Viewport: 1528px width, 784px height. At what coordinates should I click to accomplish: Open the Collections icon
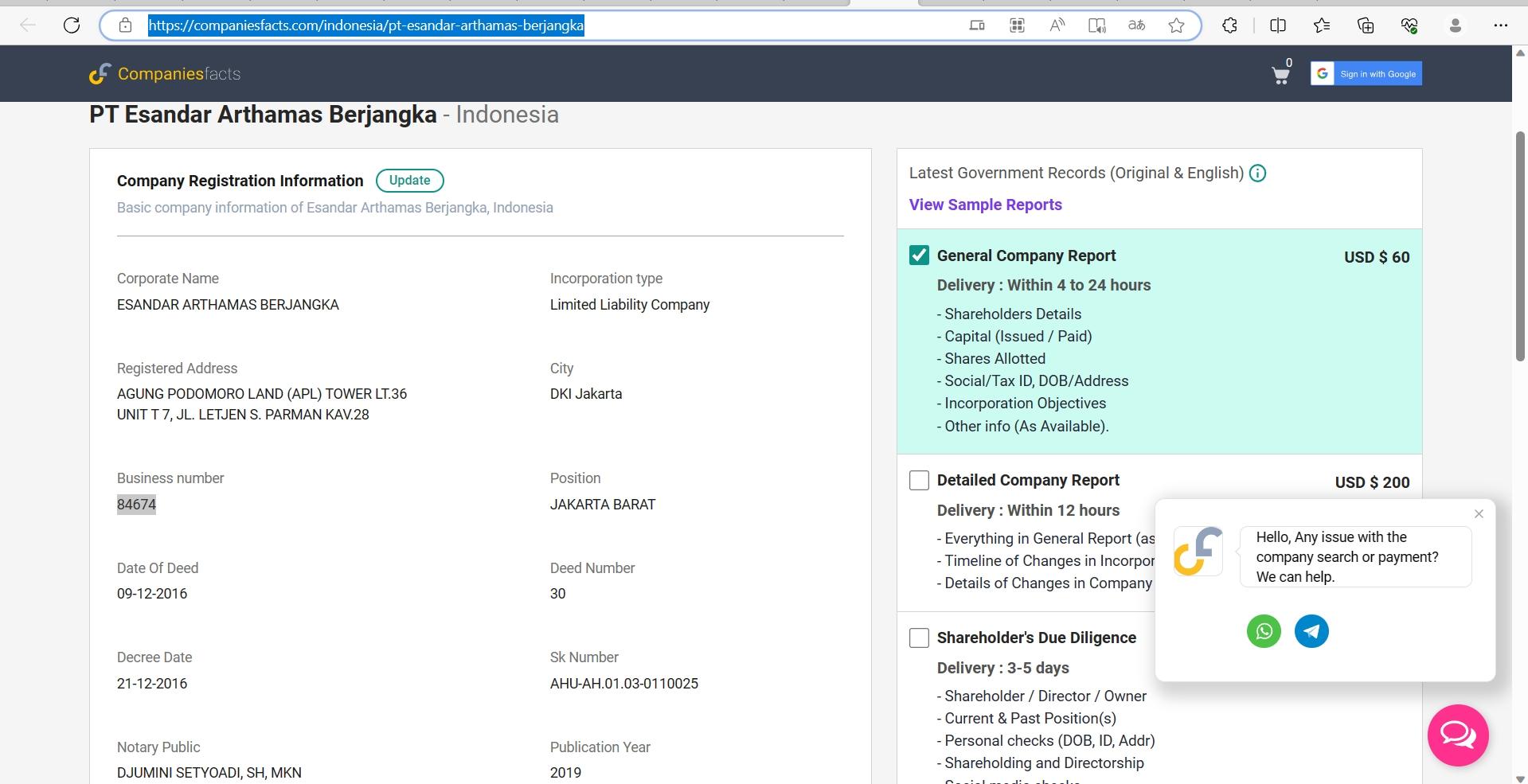coord(1366,25)
